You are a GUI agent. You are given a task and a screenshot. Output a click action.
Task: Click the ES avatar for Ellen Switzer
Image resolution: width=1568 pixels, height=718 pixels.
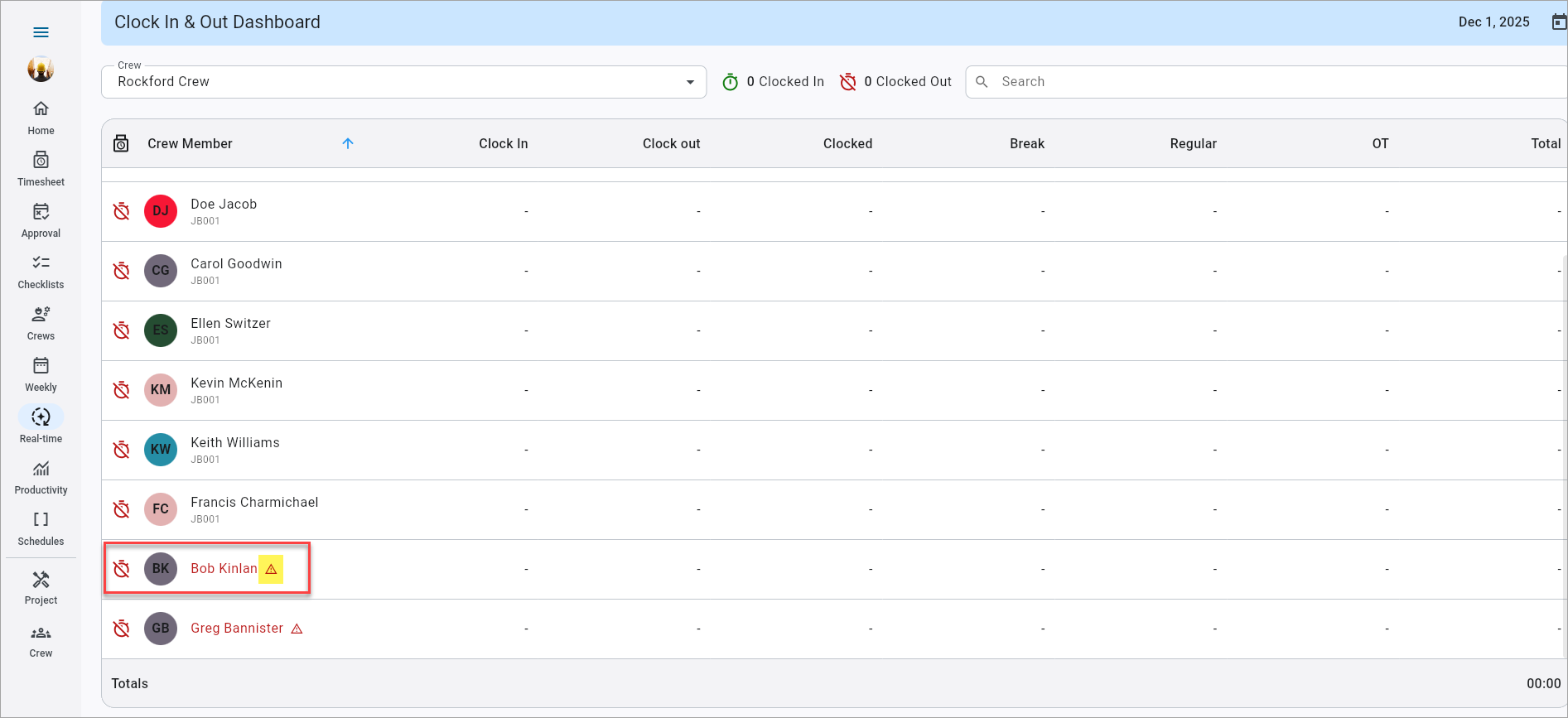click(x=161, y=330)
